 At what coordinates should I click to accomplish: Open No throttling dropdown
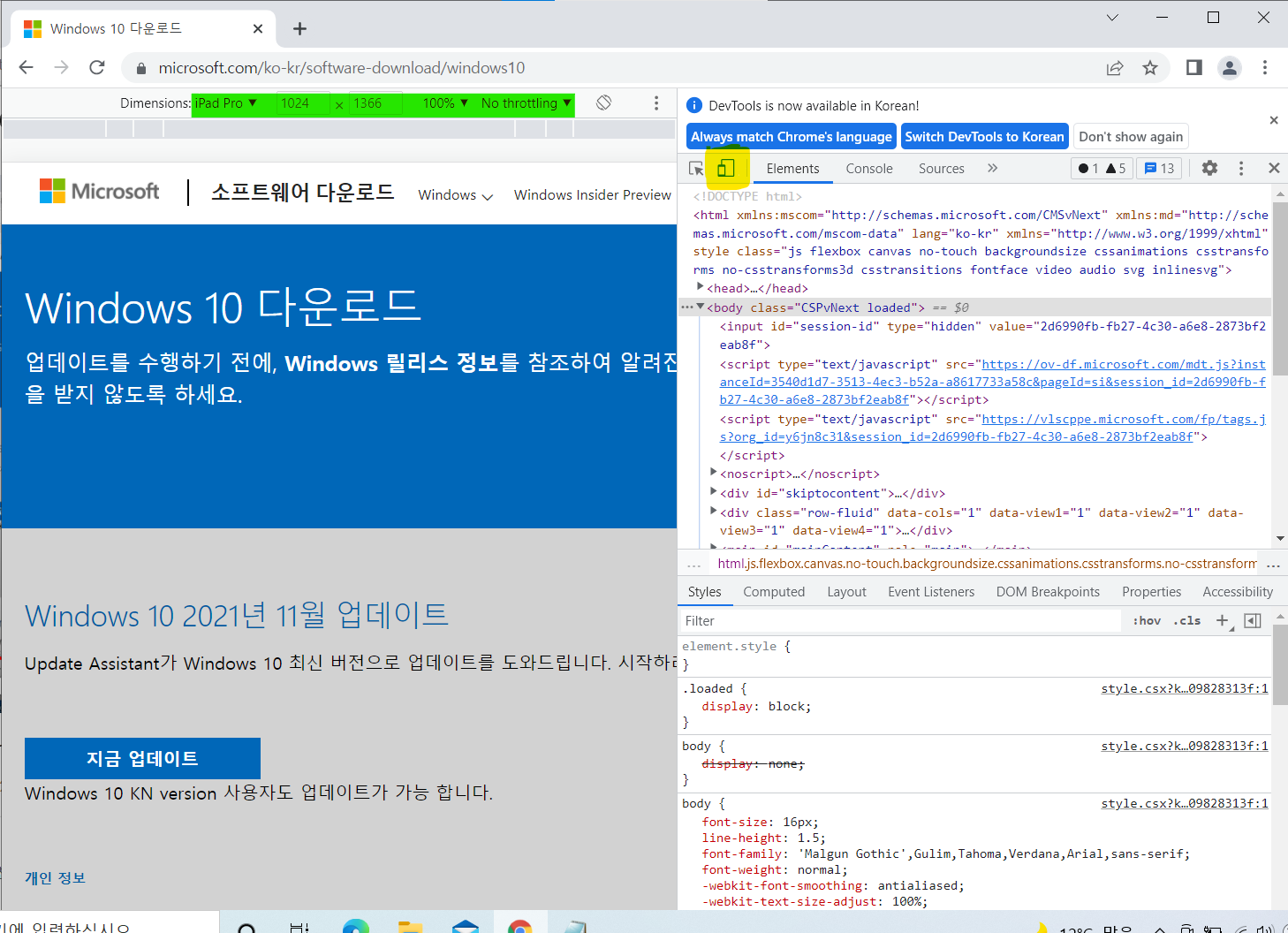[x=526, y=103]
